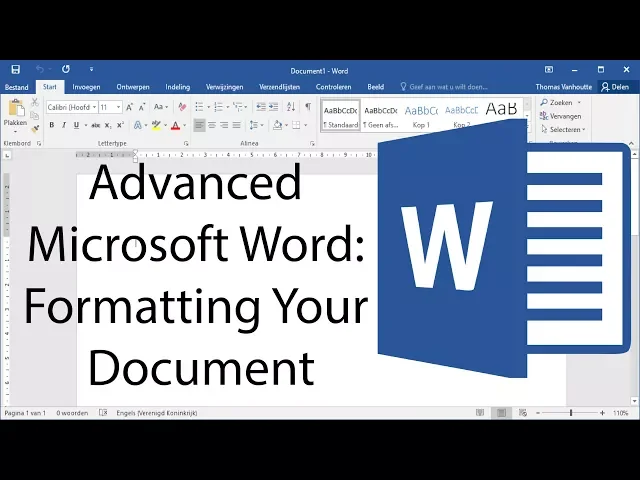Viewport: 640px width, 480px height.
Task: Clear all formatting with eraser icon
Action: point(182,107)
